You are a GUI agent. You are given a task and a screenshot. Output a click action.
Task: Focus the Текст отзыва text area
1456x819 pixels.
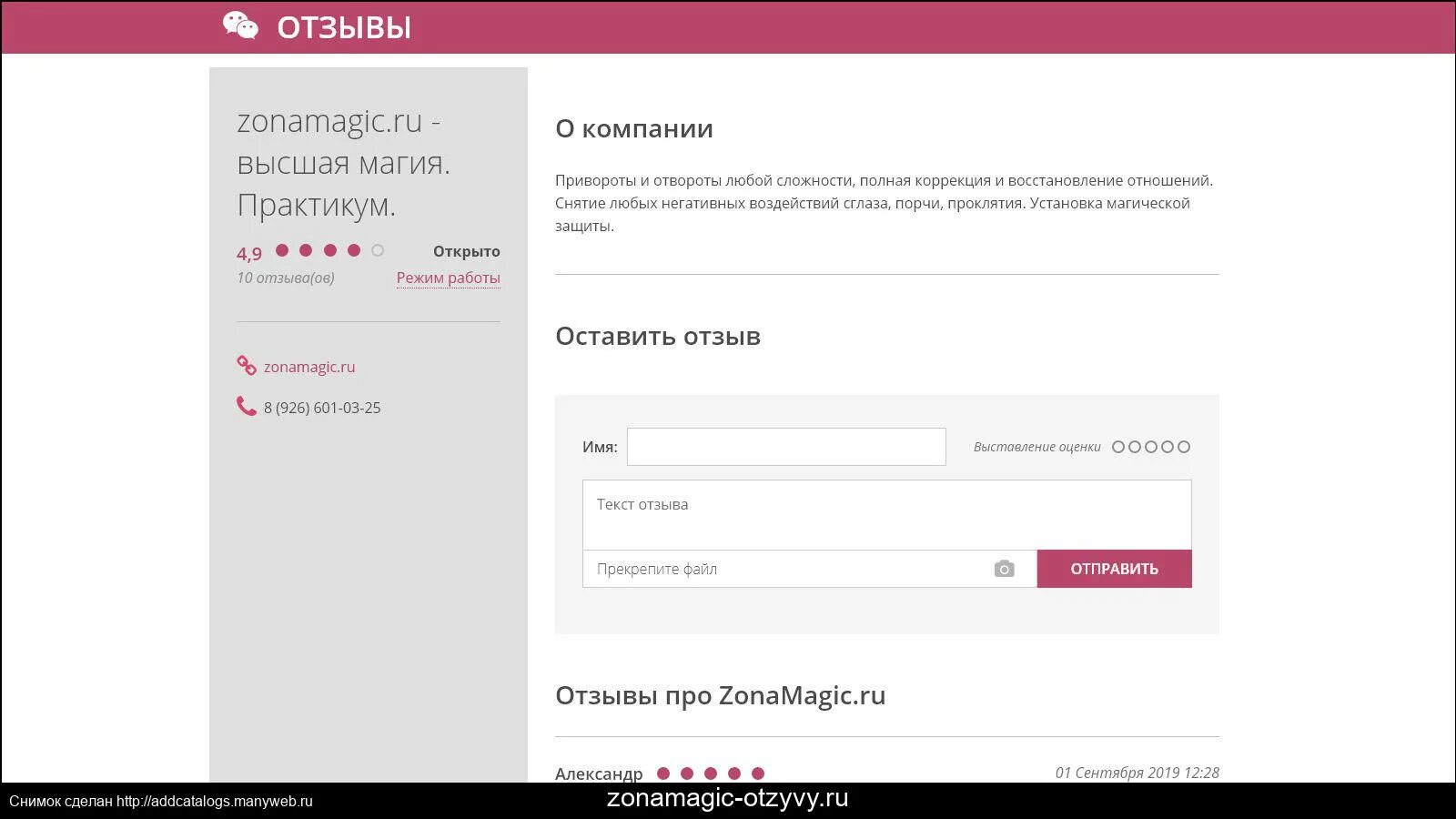(x=886, y=515)
